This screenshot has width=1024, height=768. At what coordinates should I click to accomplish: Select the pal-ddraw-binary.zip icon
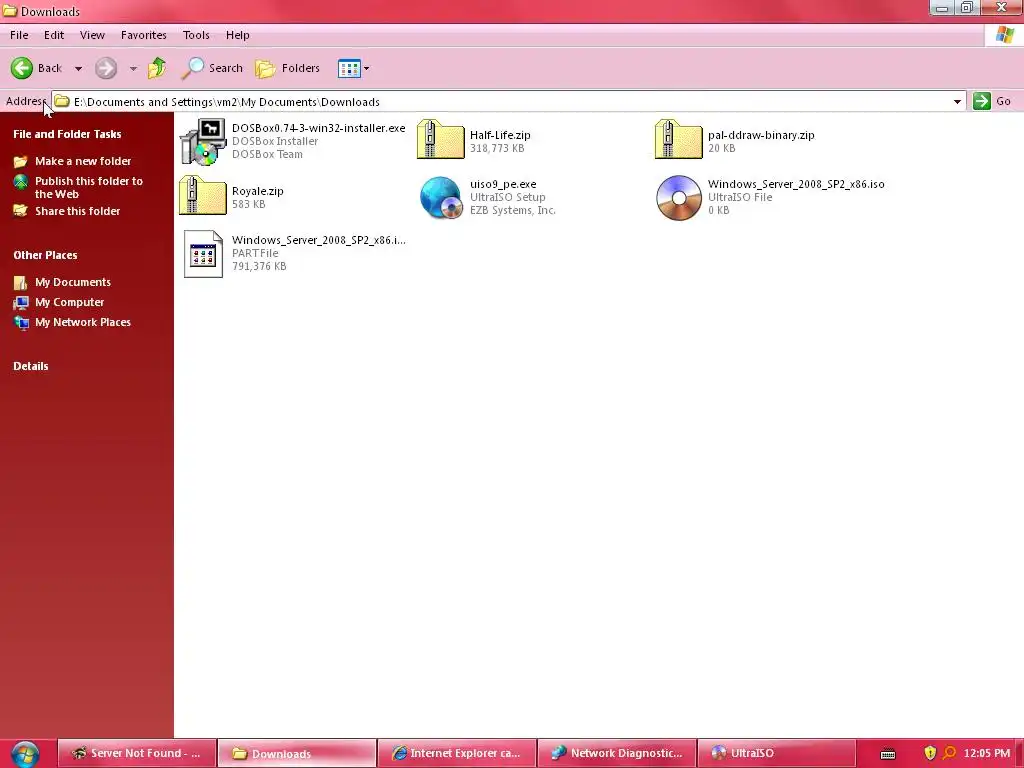tap(679, 139)
